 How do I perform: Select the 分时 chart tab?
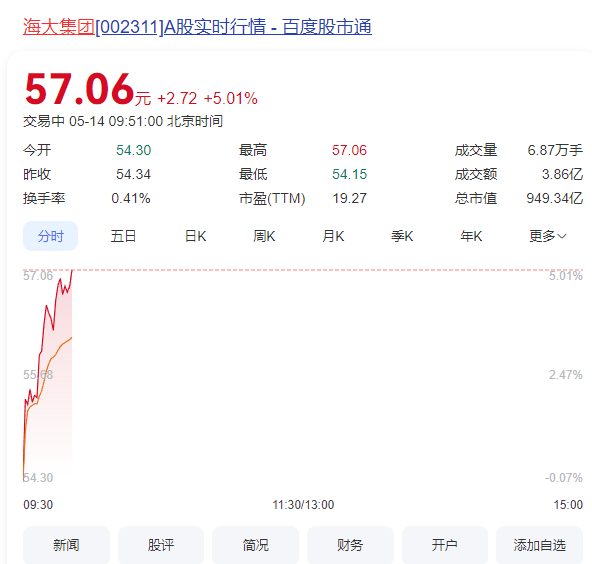click(x=51, y=236)
